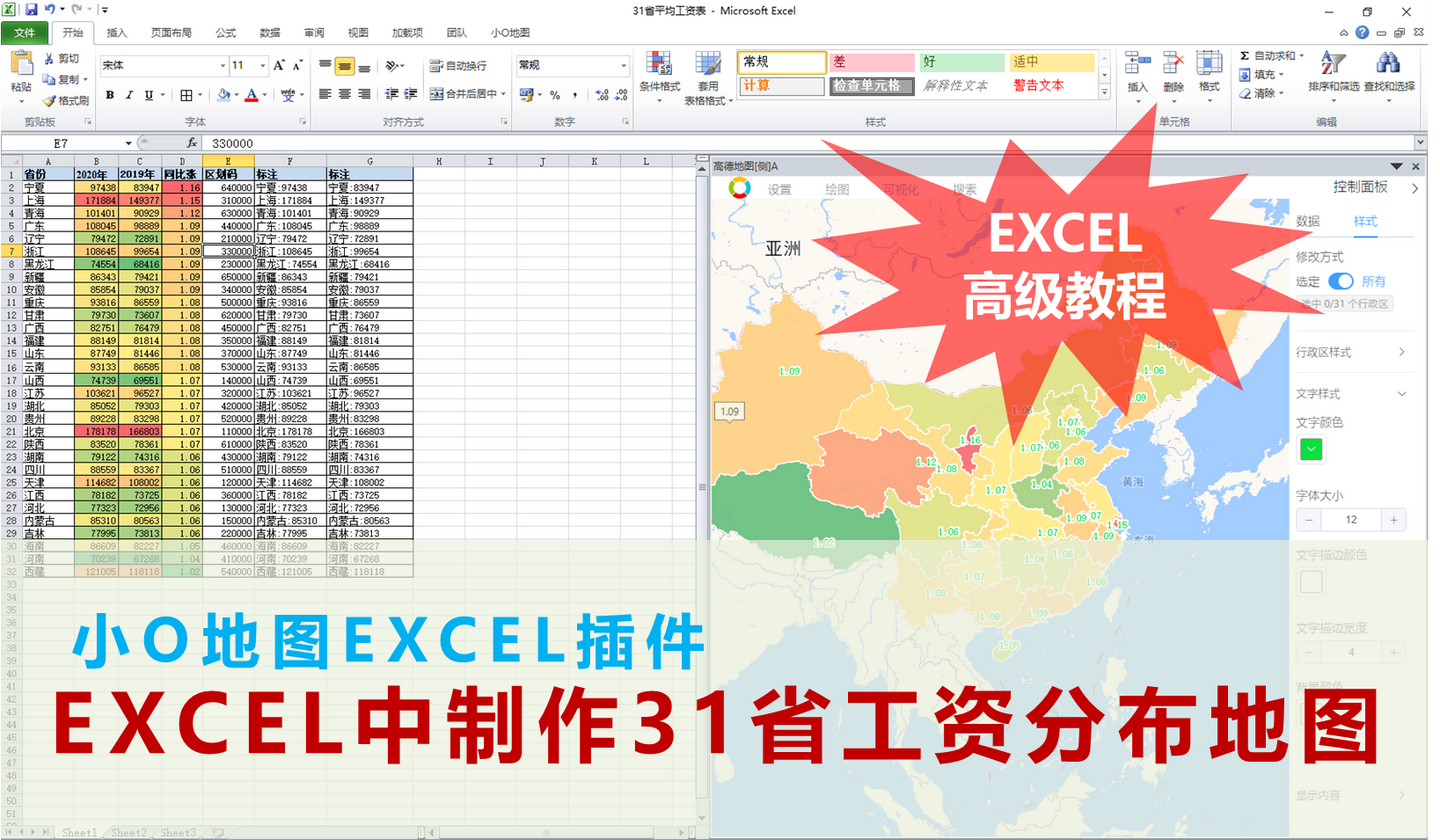
Task: Open the font name dropdown showing 宋体
Action: pyautogui.click(x=223, y=65)
